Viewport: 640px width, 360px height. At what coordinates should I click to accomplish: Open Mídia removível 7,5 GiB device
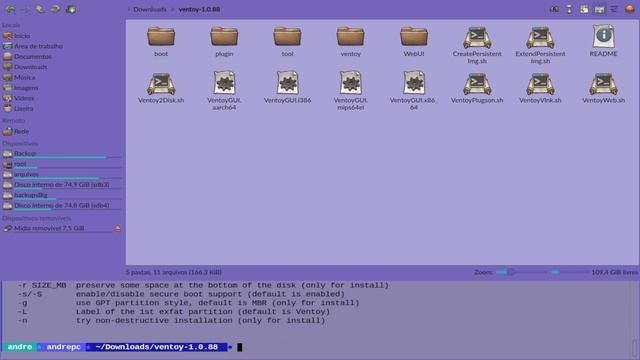[x=49, y=229]
